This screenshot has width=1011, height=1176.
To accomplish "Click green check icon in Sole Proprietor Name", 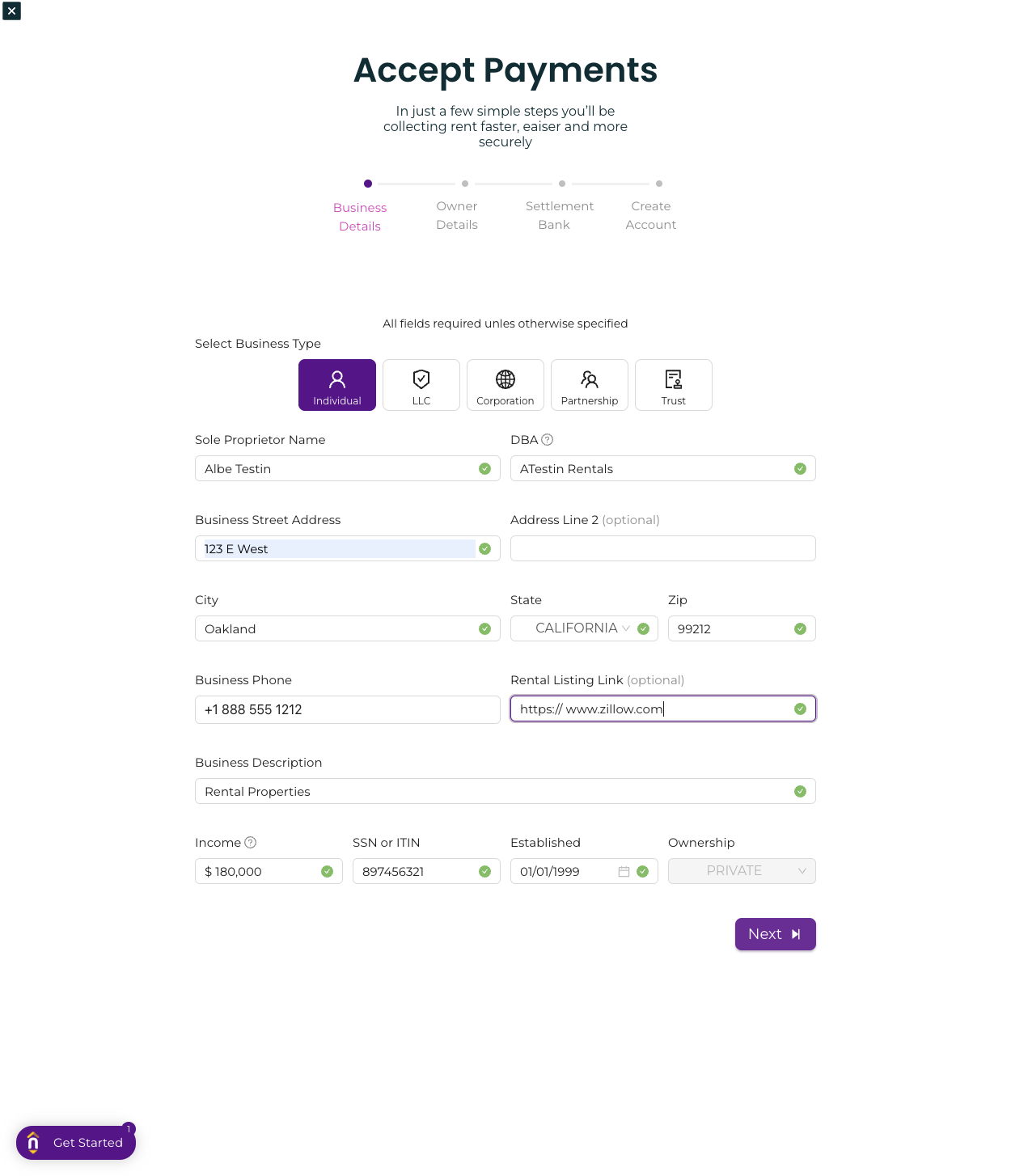I will tap(484, 468).
